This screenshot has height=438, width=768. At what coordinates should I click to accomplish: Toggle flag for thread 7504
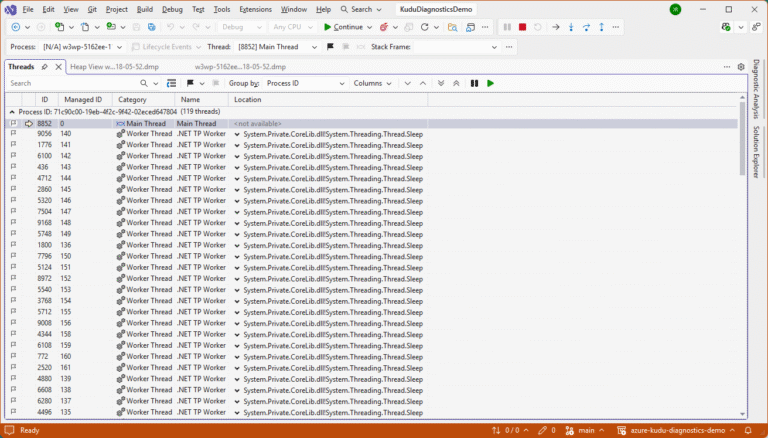click(x=13, y=211)
